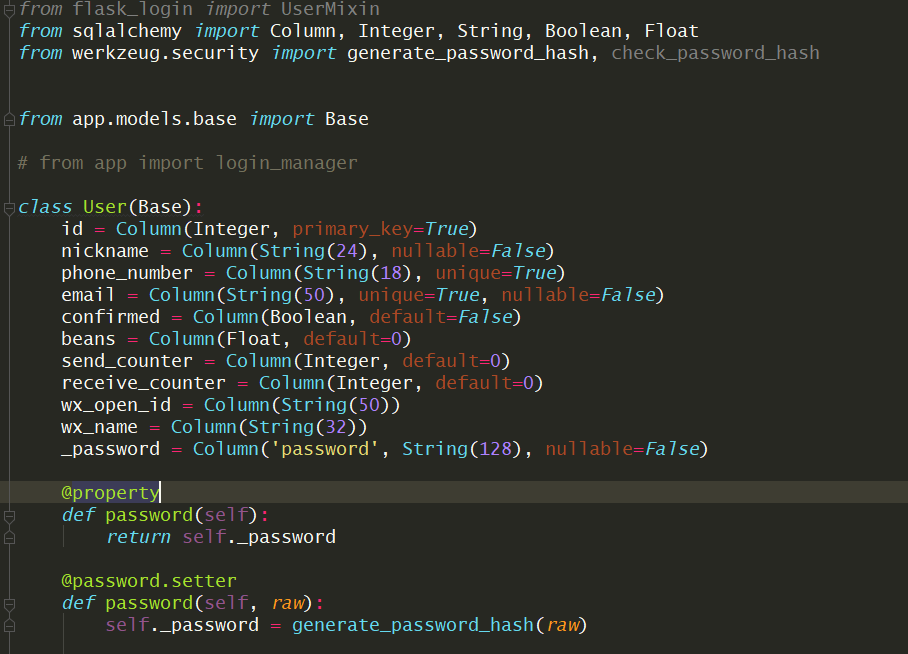Click the @password.setter decorator
The width and height of the screenshot is (908, 654).
(x=149, y=581)
